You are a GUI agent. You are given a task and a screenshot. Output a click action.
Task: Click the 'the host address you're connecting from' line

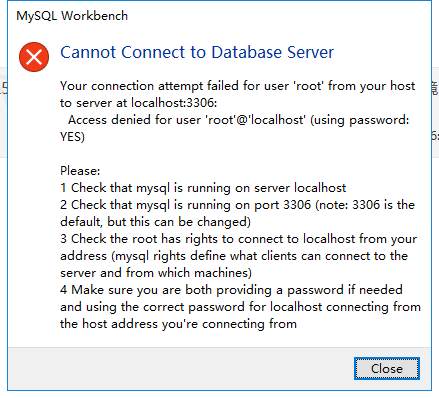coord(178,324)
